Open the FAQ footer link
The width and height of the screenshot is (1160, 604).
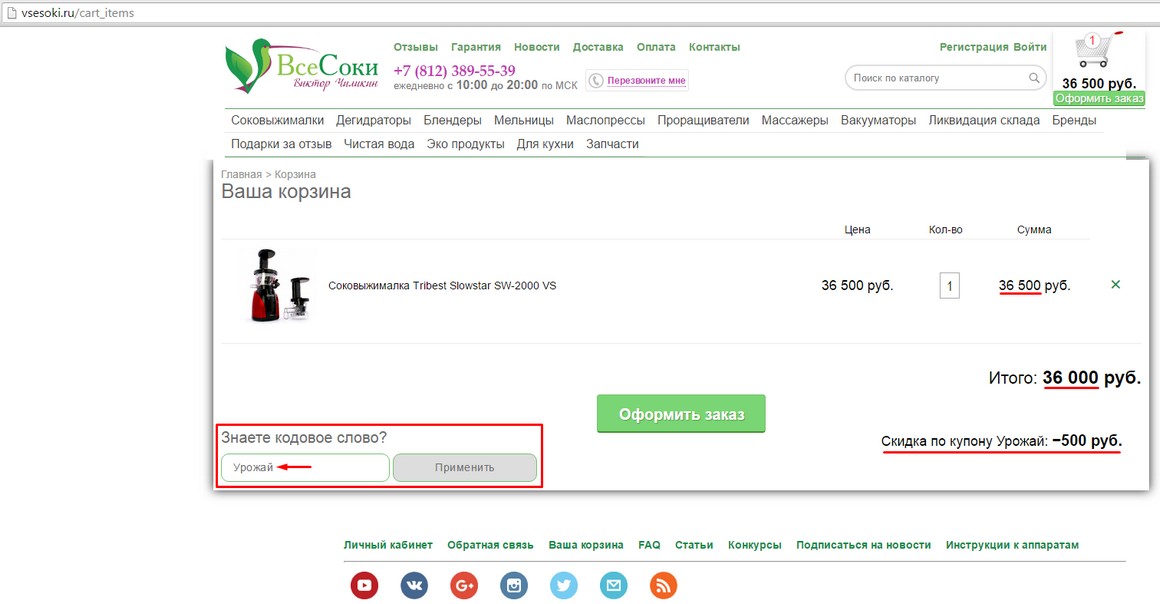[x=649, y=545]
